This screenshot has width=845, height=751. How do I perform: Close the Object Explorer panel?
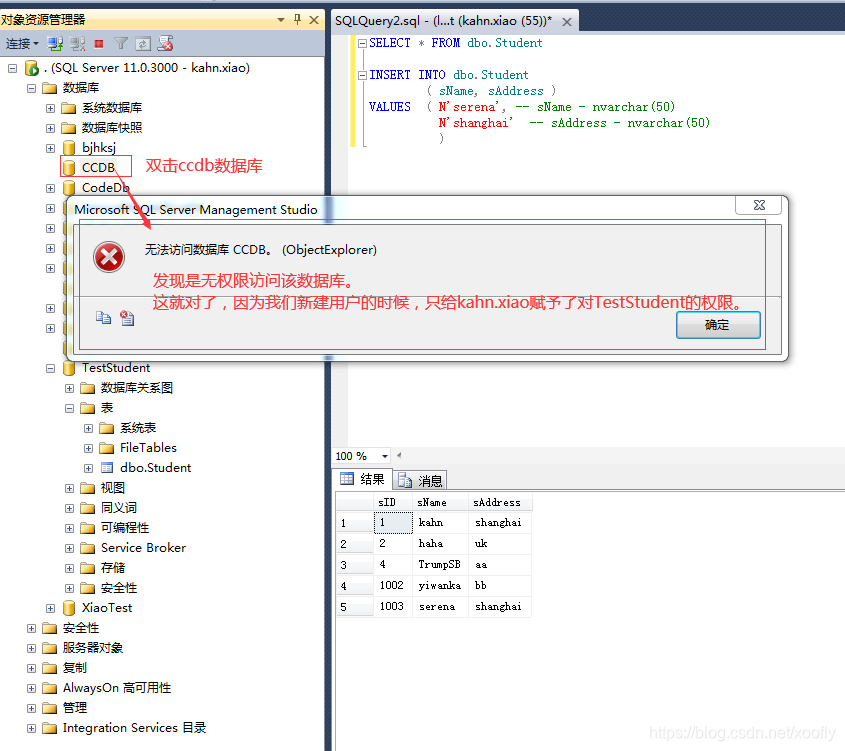tap(314, 20)
